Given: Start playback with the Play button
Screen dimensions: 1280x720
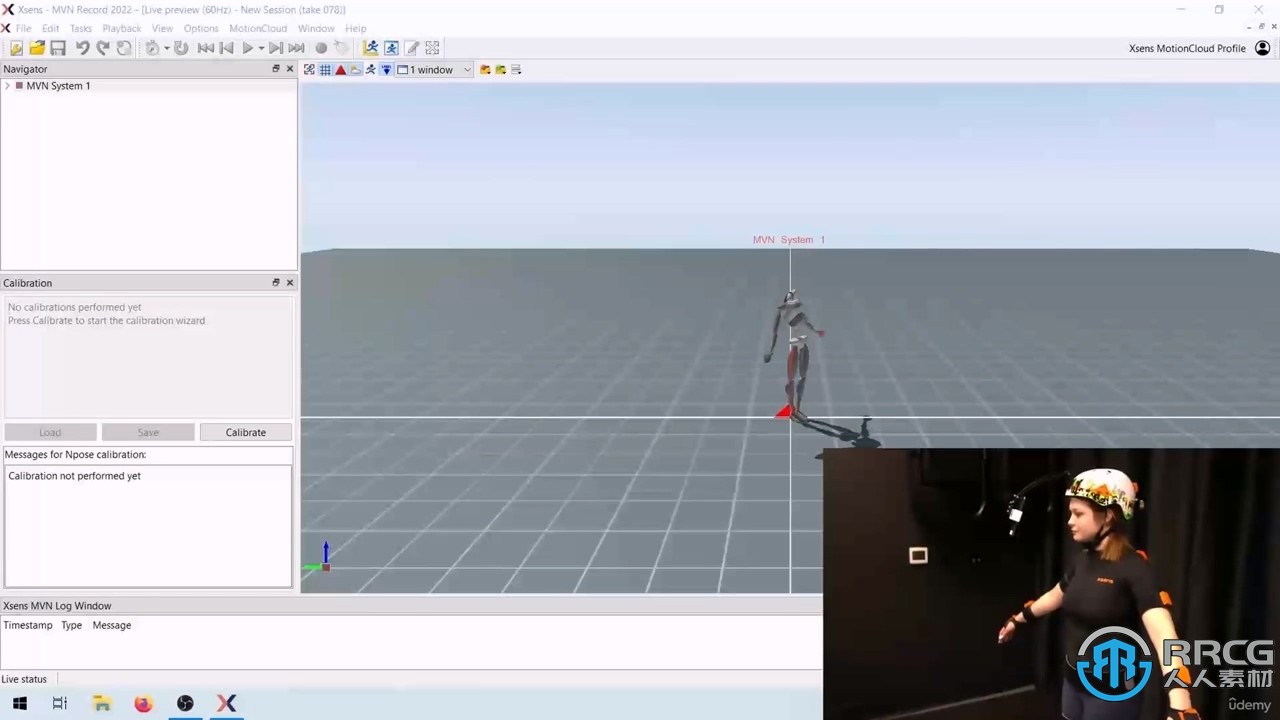Looking at the screenshot, I should pyautogui.click(x=248, y=48).
